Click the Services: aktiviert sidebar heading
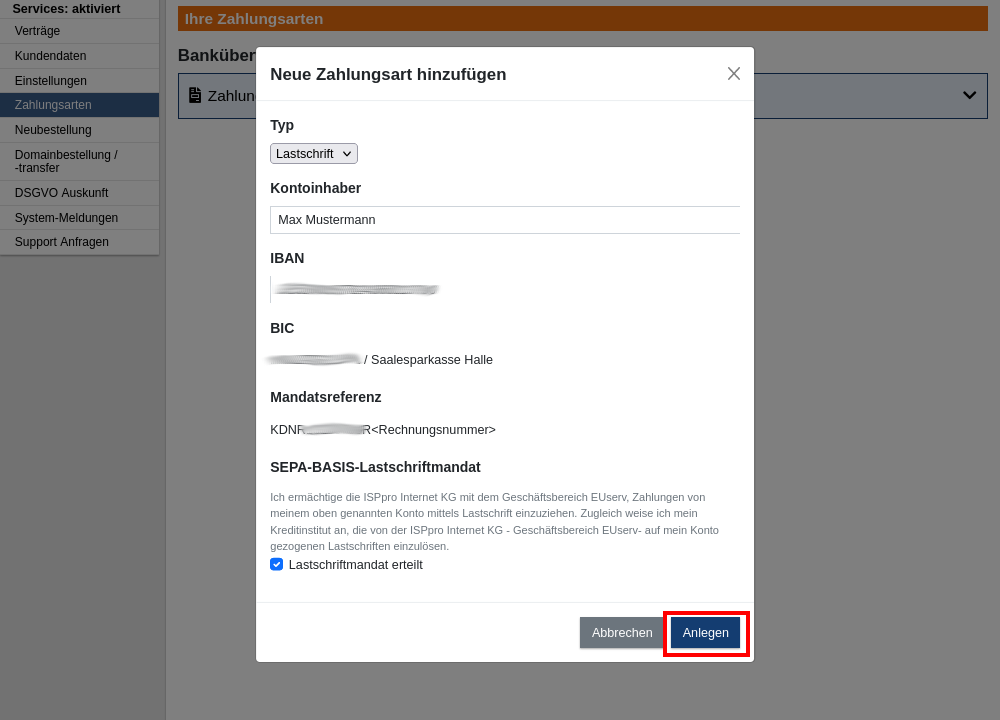Viewport: 1000px width, 720px height. click(66, 9)
